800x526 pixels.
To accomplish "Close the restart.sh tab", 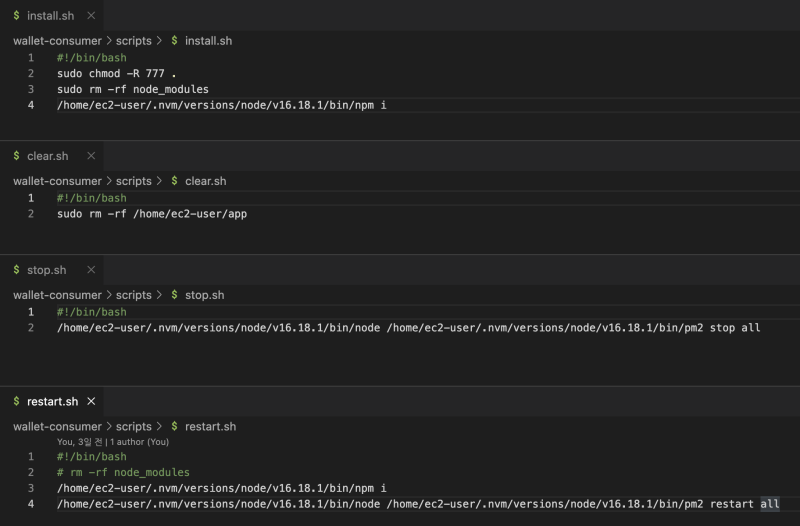I will point(91,401).
